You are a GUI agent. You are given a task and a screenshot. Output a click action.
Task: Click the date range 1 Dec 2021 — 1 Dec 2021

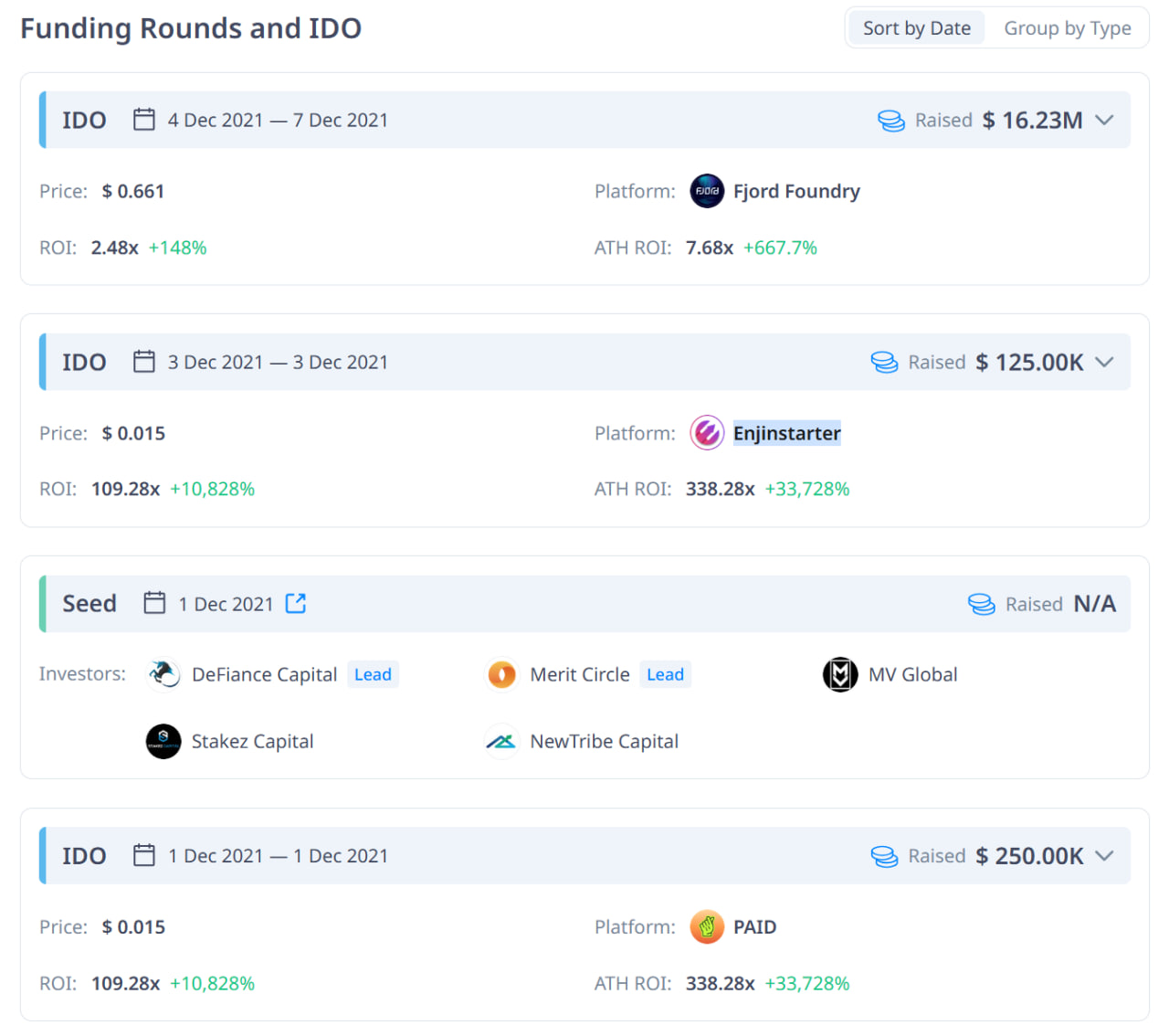coord(278,855)
